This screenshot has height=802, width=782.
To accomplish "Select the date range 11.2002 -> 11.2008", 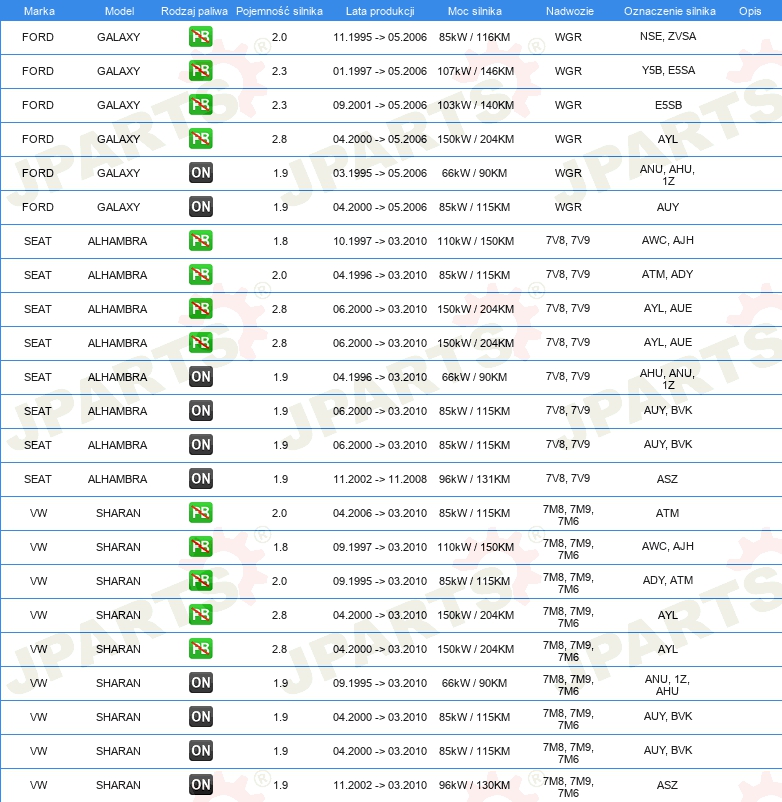I will tap(380, 479).
